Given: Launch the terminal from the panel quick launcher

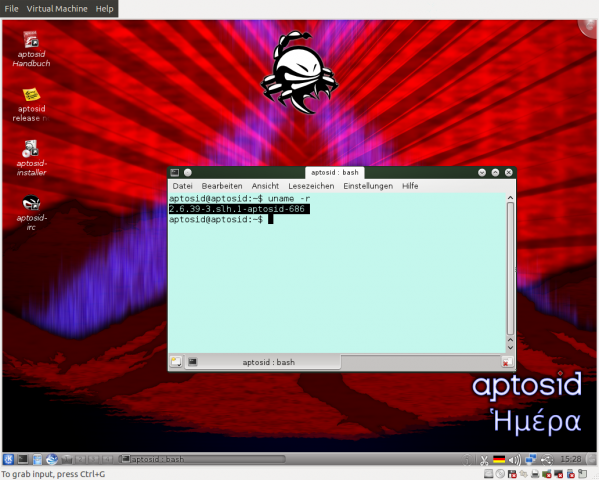Looking at the screenshot, I should click(23, 459).
